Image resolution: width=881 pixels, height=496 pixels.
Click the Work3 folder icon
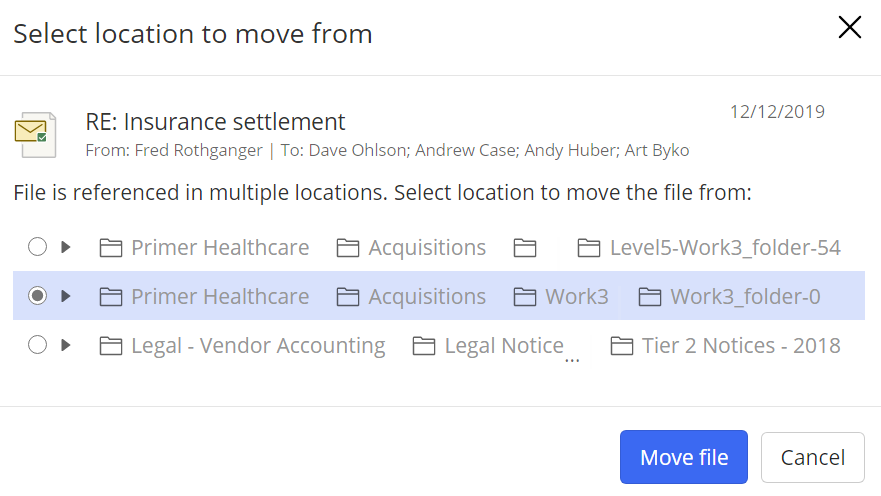tap(525, 297)
